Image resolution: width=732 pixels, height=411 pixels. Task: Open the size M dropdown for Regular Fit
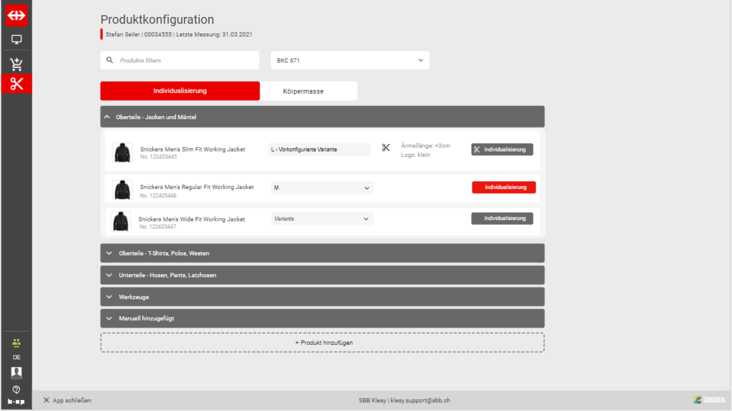321,188
